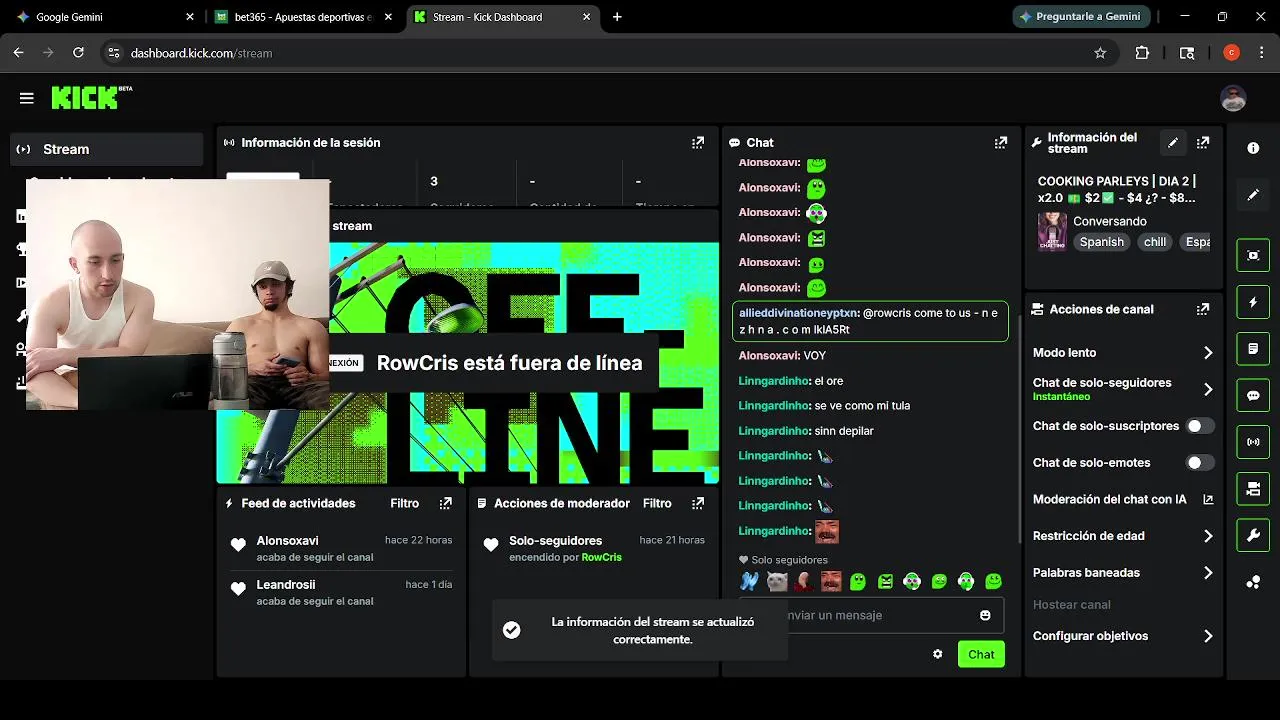The width and height of the screenshot is (1280, 720).
Task: Click the chill tag chip
Action: (1155, 242)
